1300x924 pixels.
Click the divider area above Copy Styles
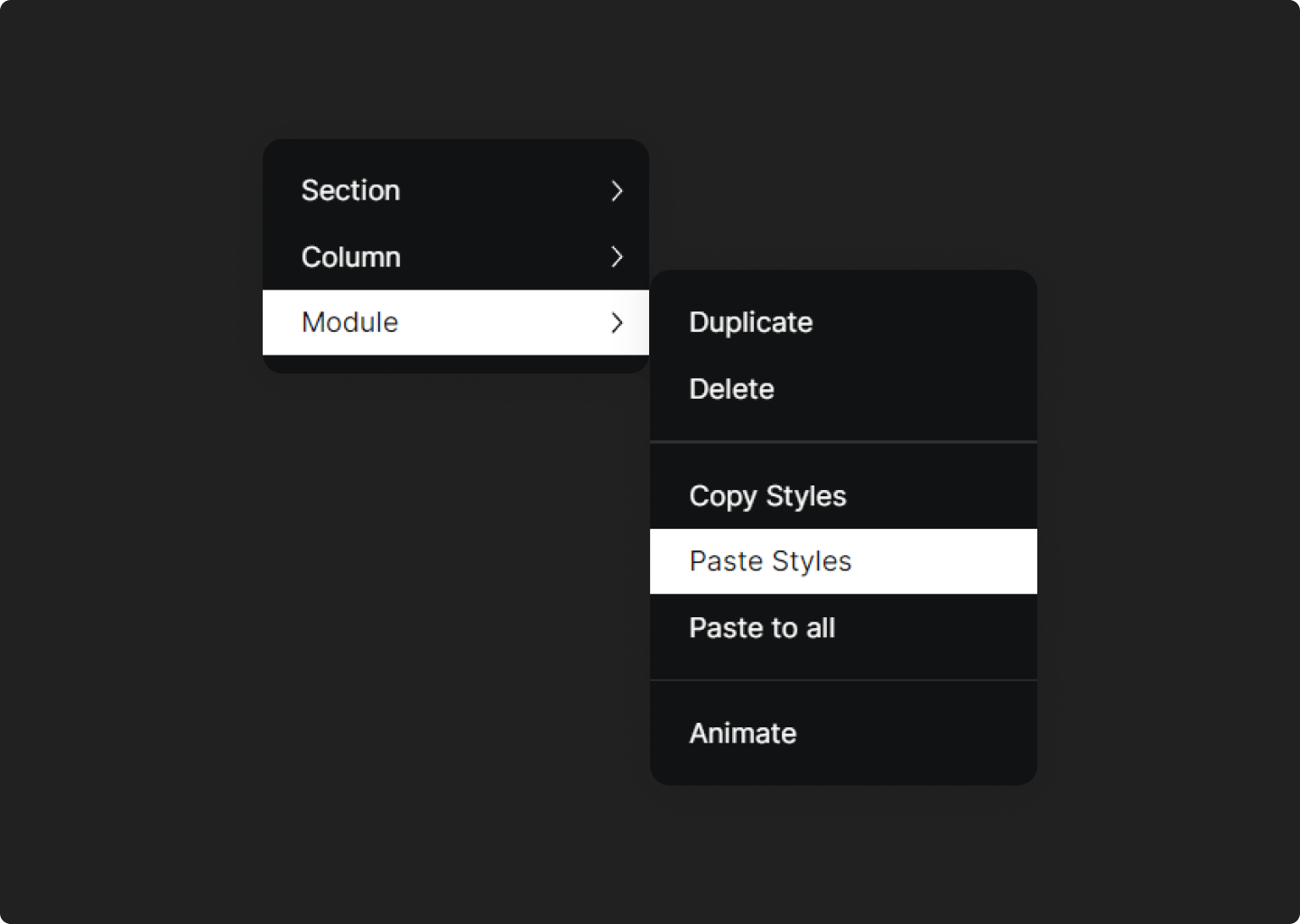843,441
